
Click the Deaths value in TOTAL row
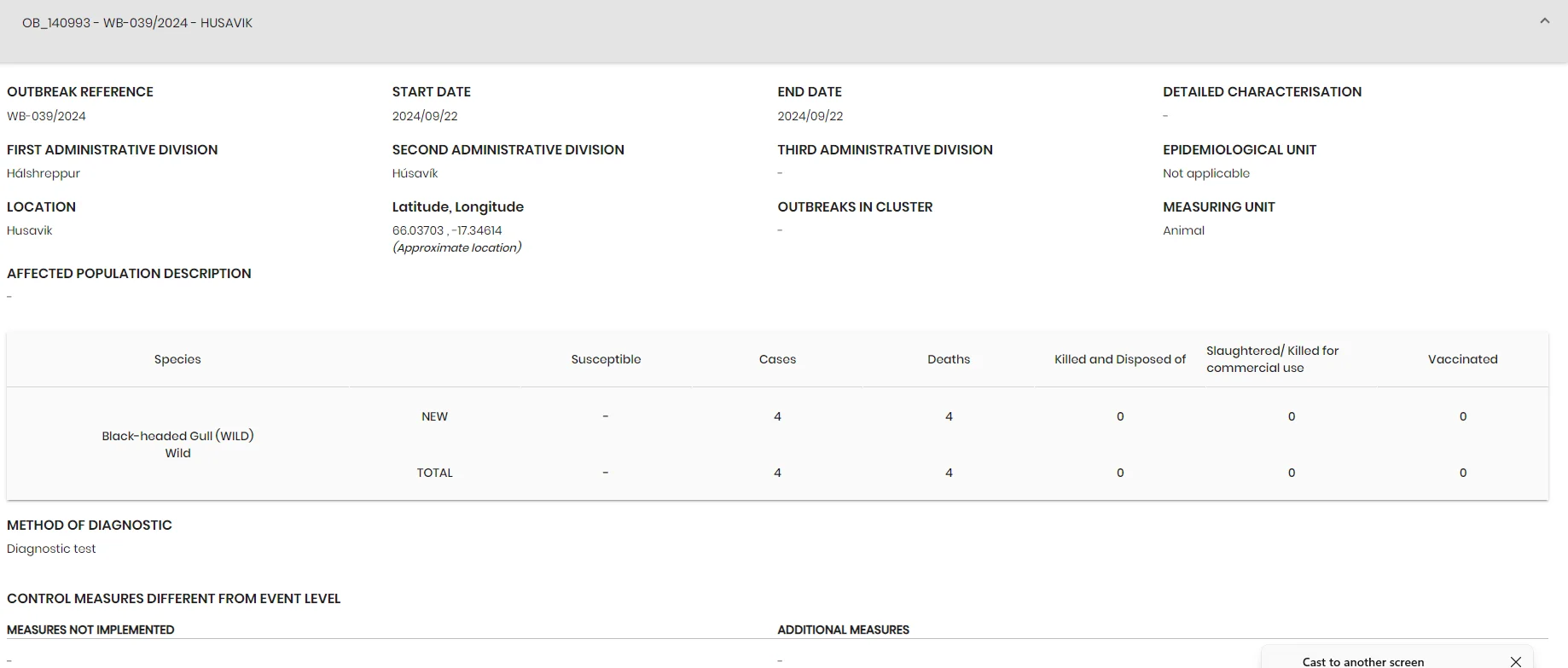pos(949,473)
